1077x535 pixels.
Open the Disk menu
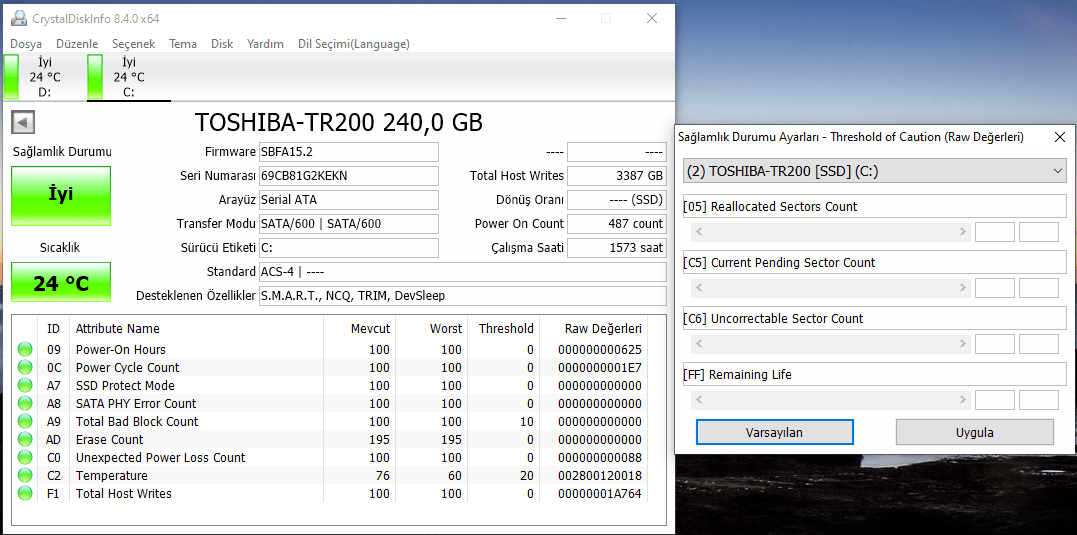point(222,44)
